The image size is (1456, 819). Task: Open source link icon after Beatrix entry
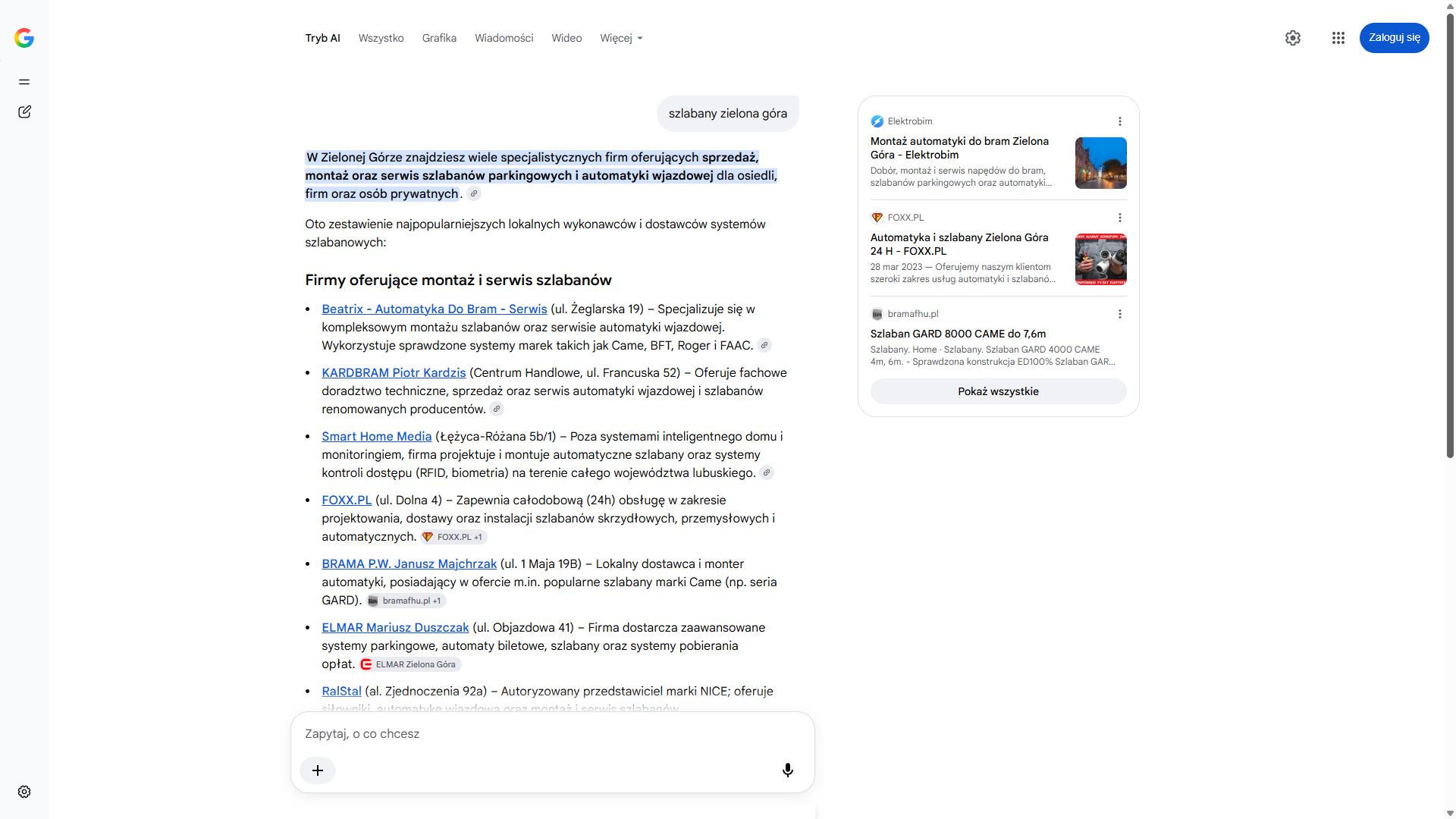click(764, 346)
